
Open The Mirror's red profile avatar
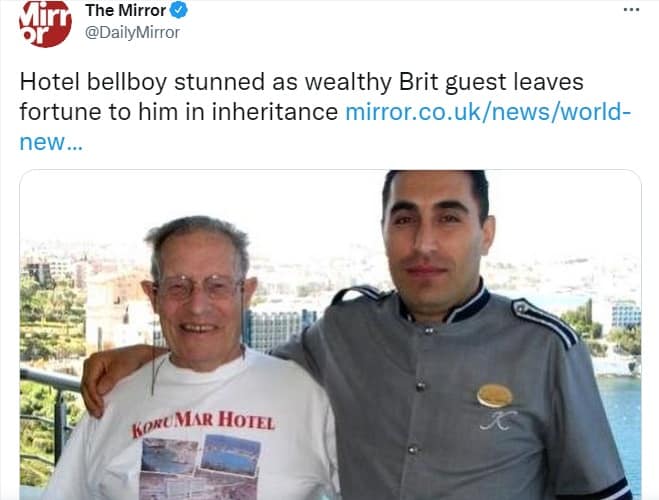coord(45,23)
